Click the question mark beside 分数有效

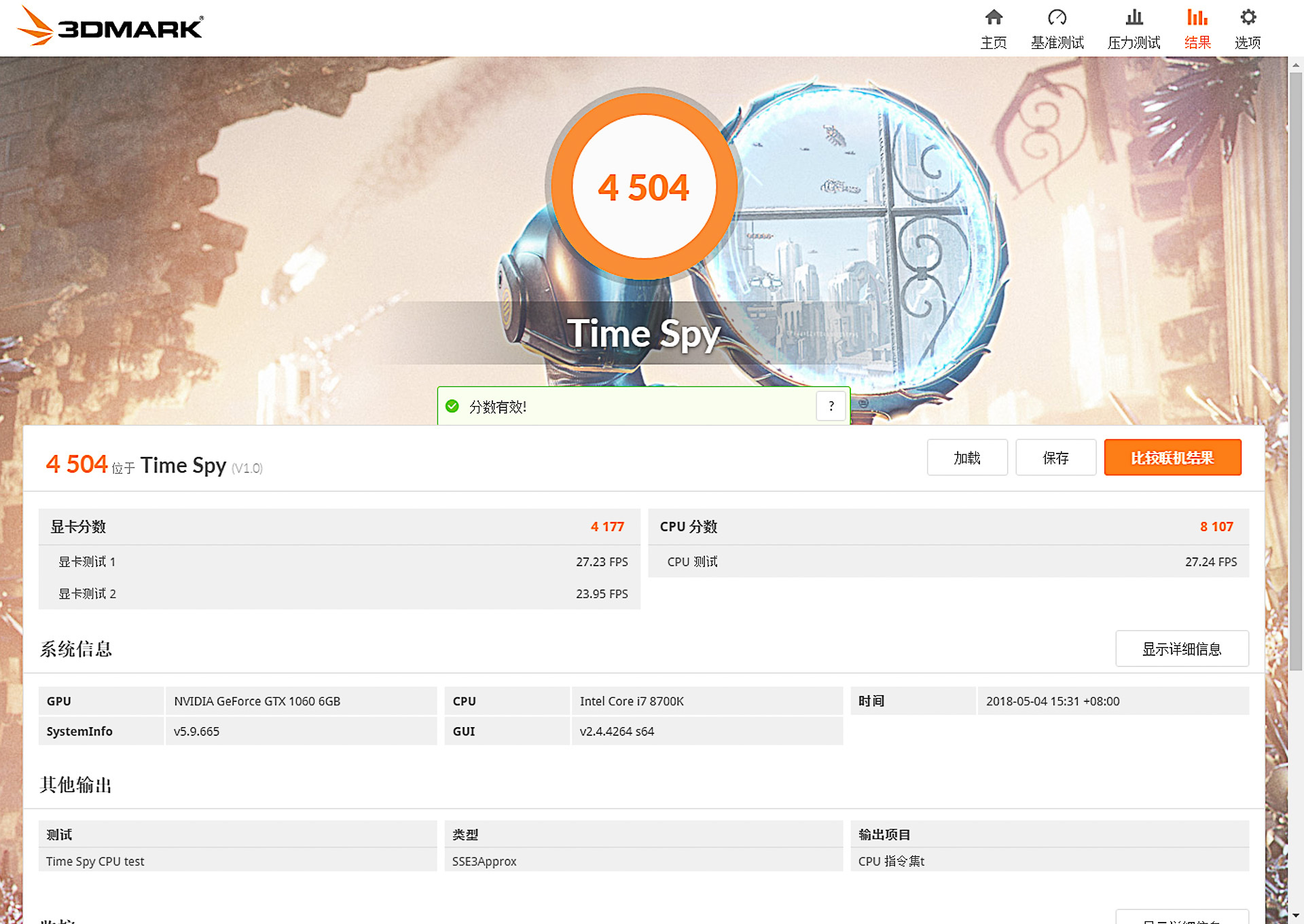click(x=831, y=406)
